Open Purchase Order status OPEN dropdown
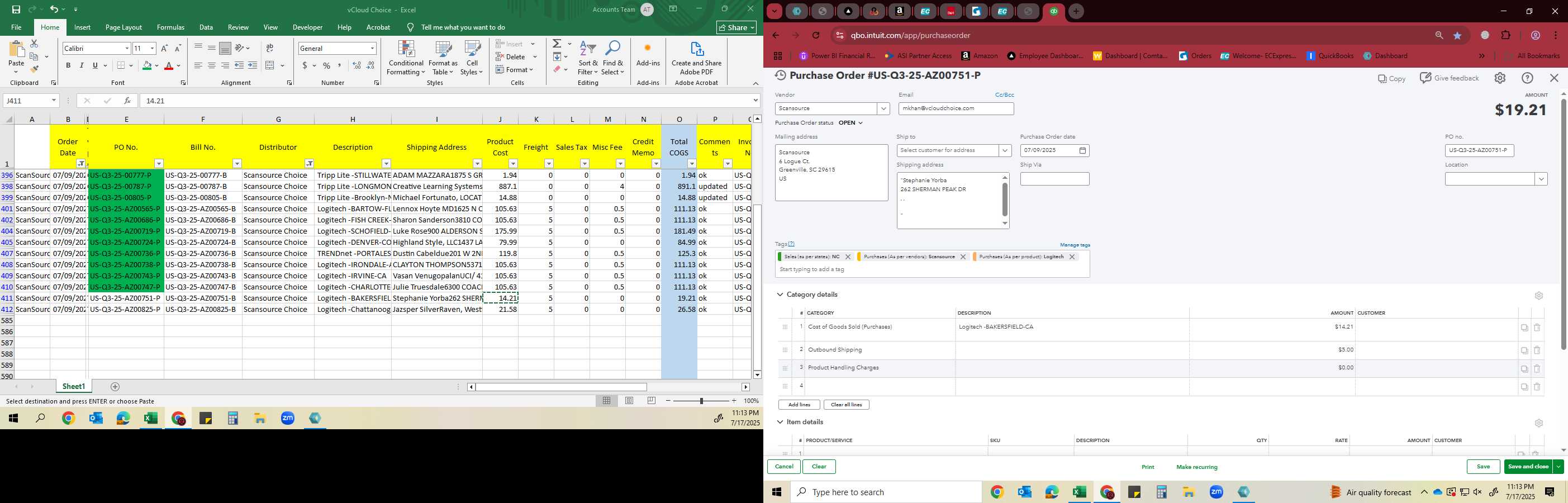Image resolution: width=1568 pixels, height=503 pixels. tap(850, 123)
